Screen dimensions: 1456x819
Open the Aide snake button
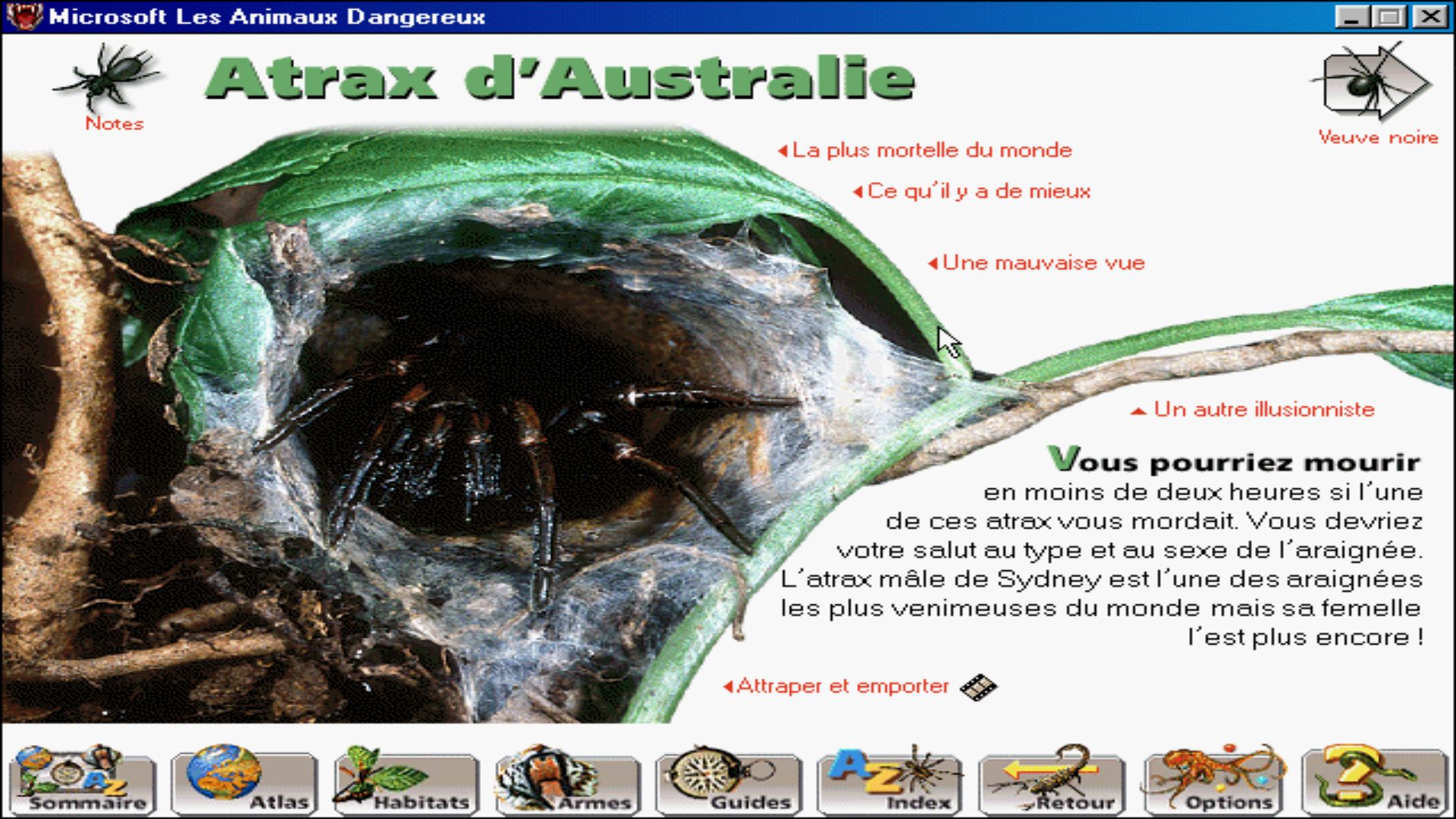(1375, 780)
